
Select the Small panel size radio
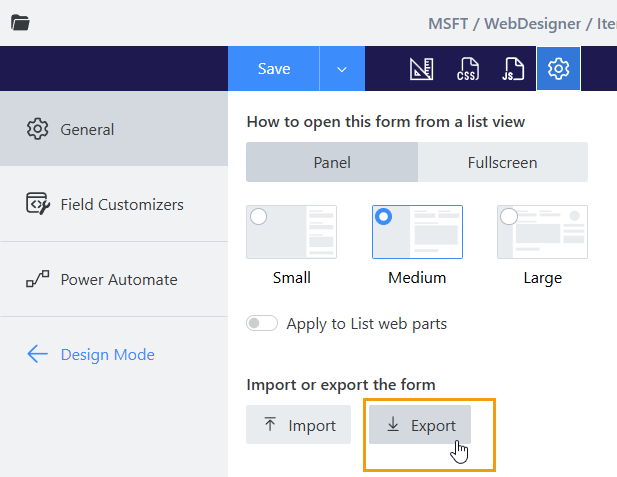coord(259,217)
